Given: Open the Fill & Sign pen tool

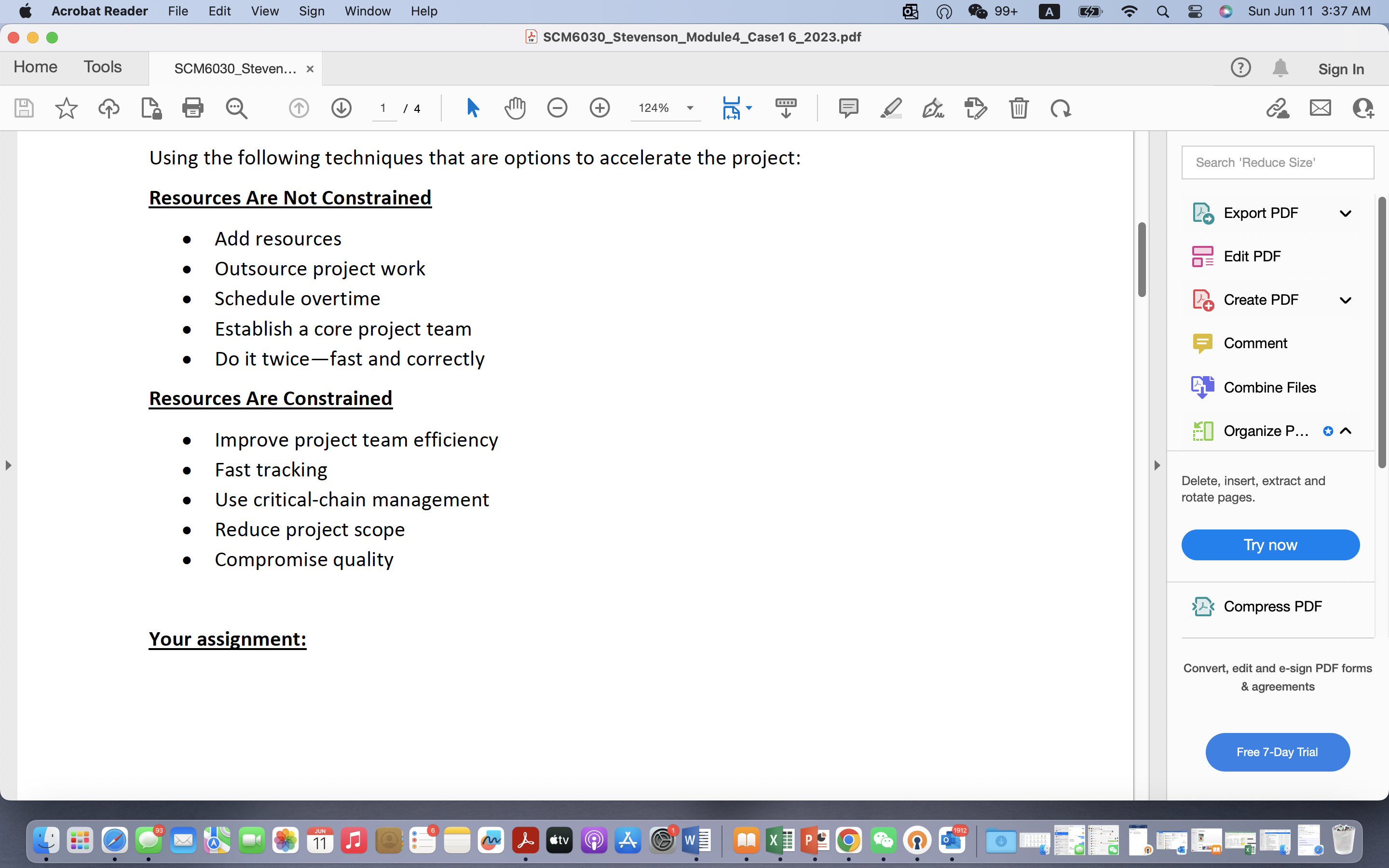Looking at the screenshot, I should coord(932,108).
